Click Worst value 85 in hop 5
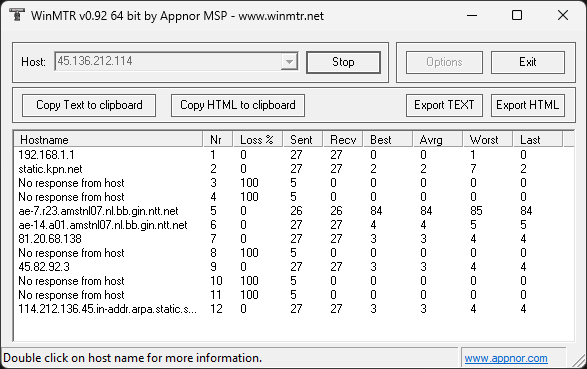 click(x=476, y=211)
